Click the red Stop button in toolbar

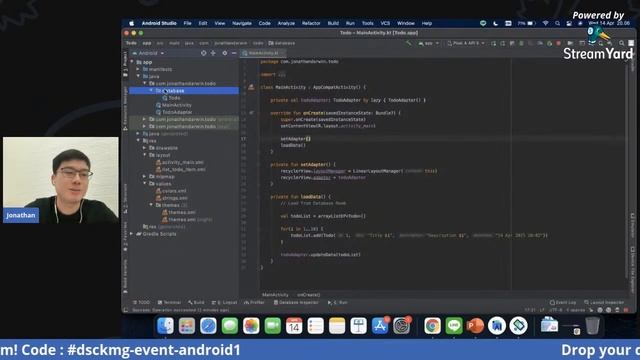click(x=558, y=43)
